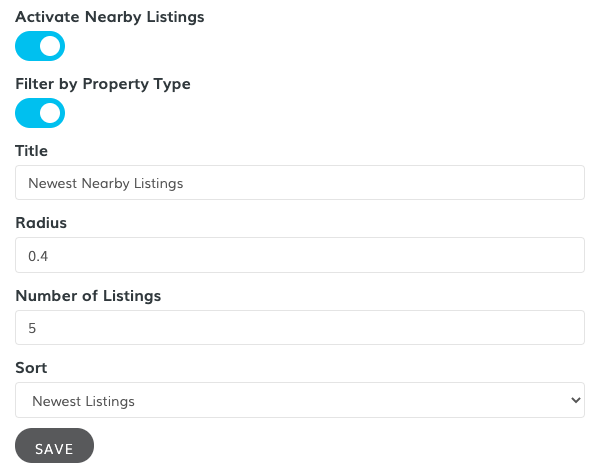This screenshot has width=600, height=475.
Task: Click the knob of Filter by Property Type toggle
Action: 51,113
